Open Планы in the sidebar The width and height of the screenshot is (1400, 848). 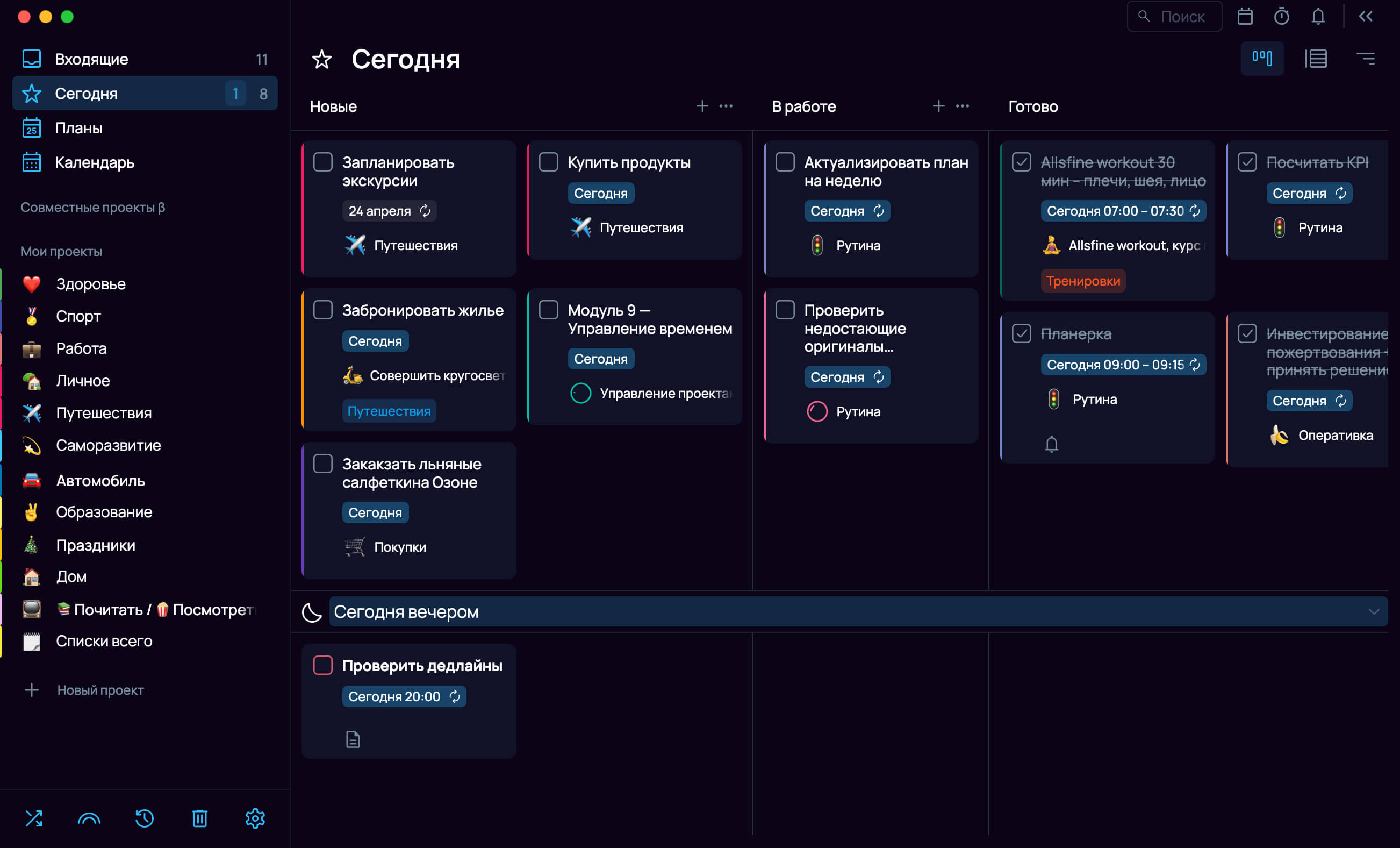78,128
